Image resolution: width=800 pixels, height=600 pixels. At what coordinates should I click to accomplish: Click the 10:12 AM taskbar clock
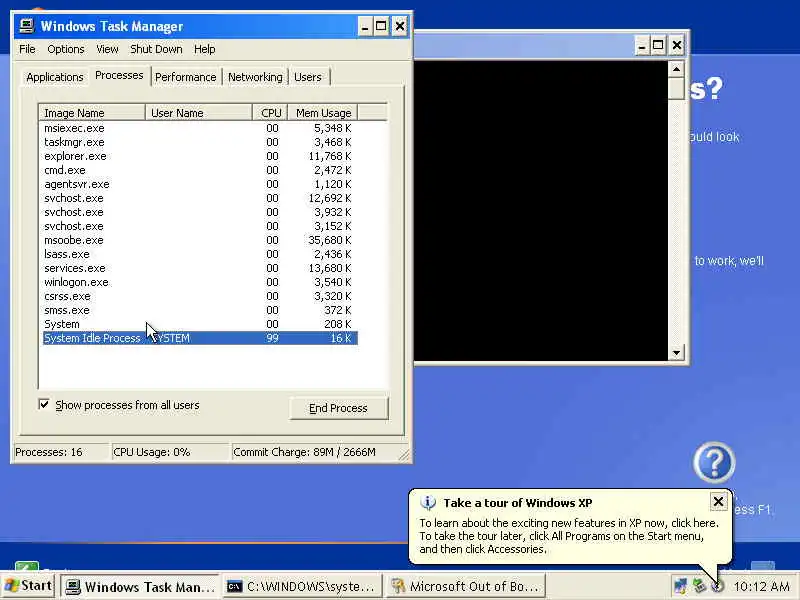tap(761, 587)
